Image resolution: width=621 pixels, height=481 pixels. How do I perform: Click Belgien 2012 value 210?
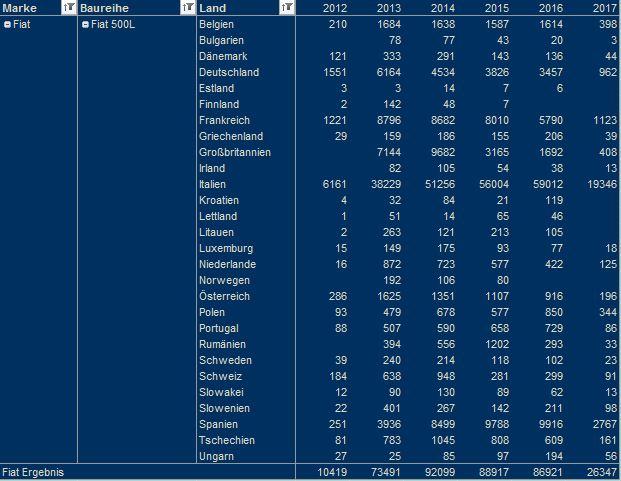[338, 25]
